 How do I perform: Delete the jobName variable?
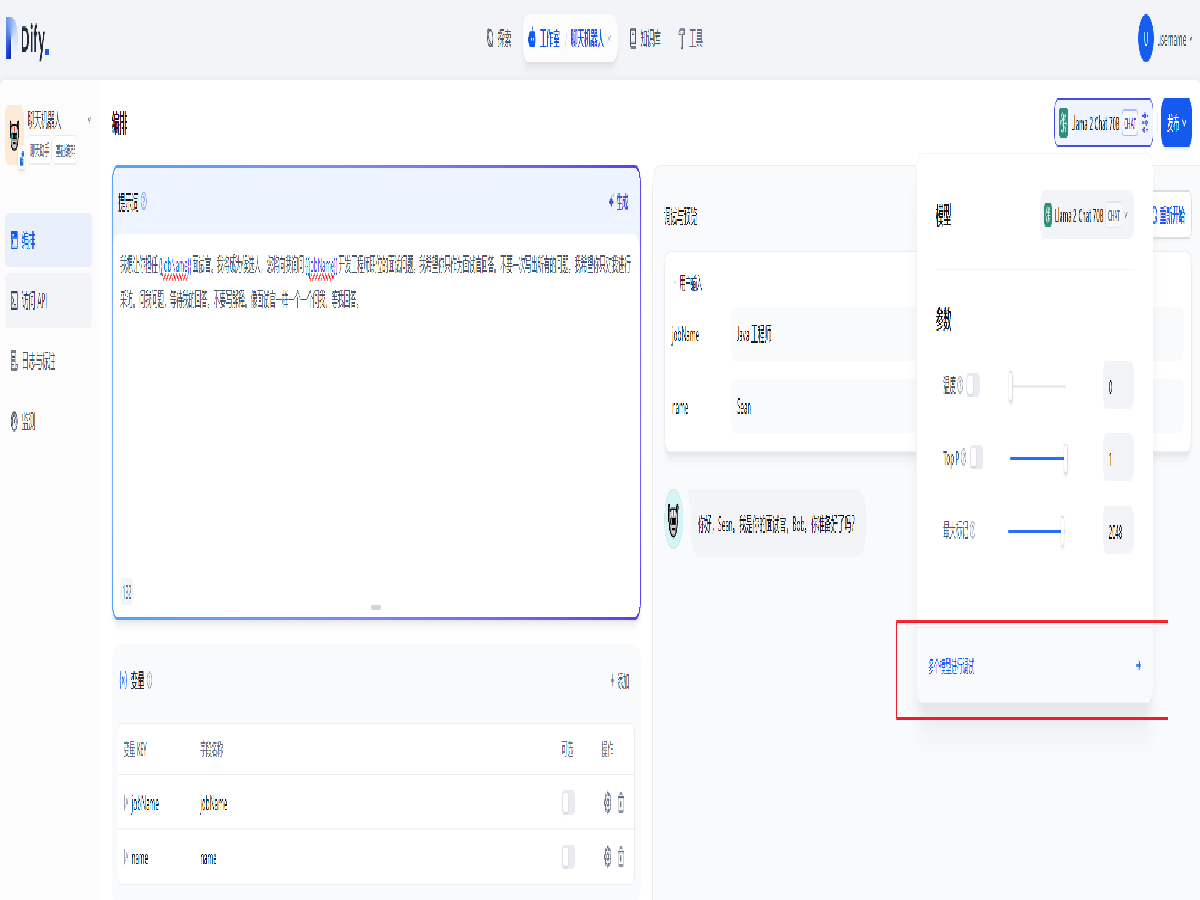coord(621,803)
